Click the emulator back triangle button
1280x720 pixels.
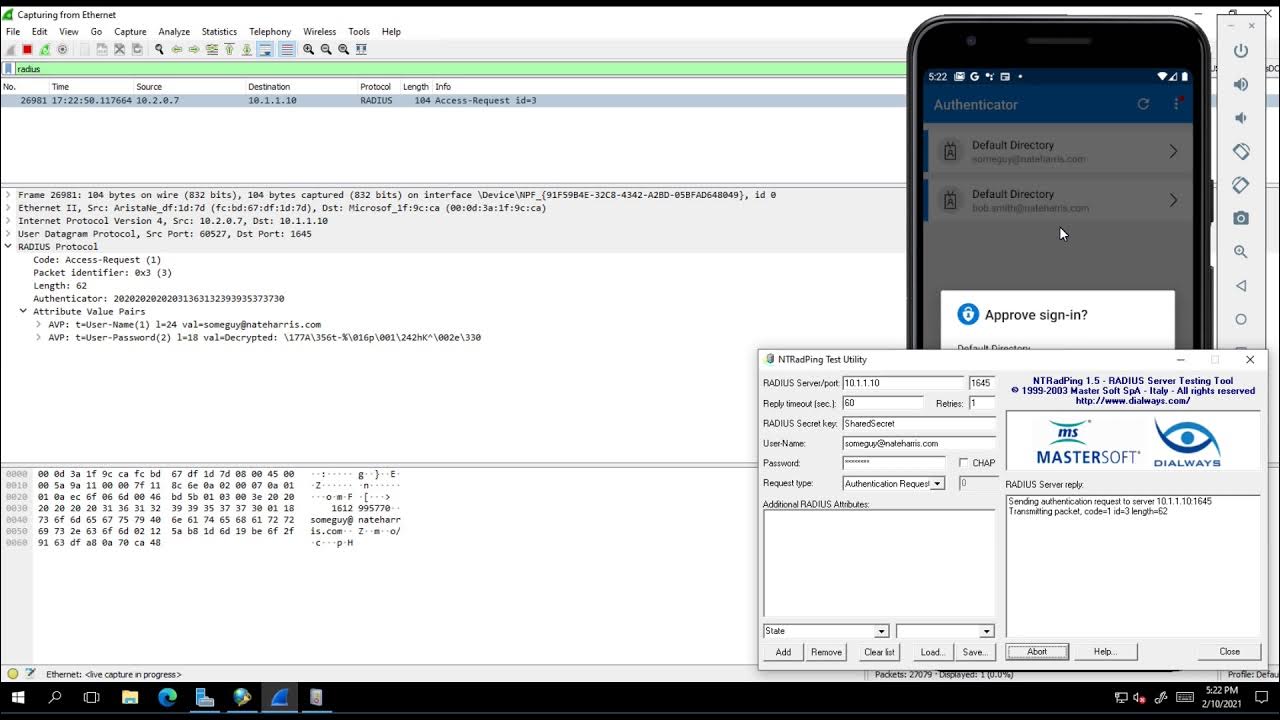click(1241, 286)
